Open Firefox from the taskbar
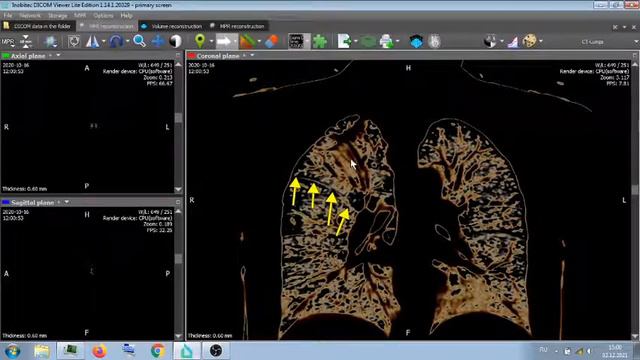 click(x=99, y=351)
